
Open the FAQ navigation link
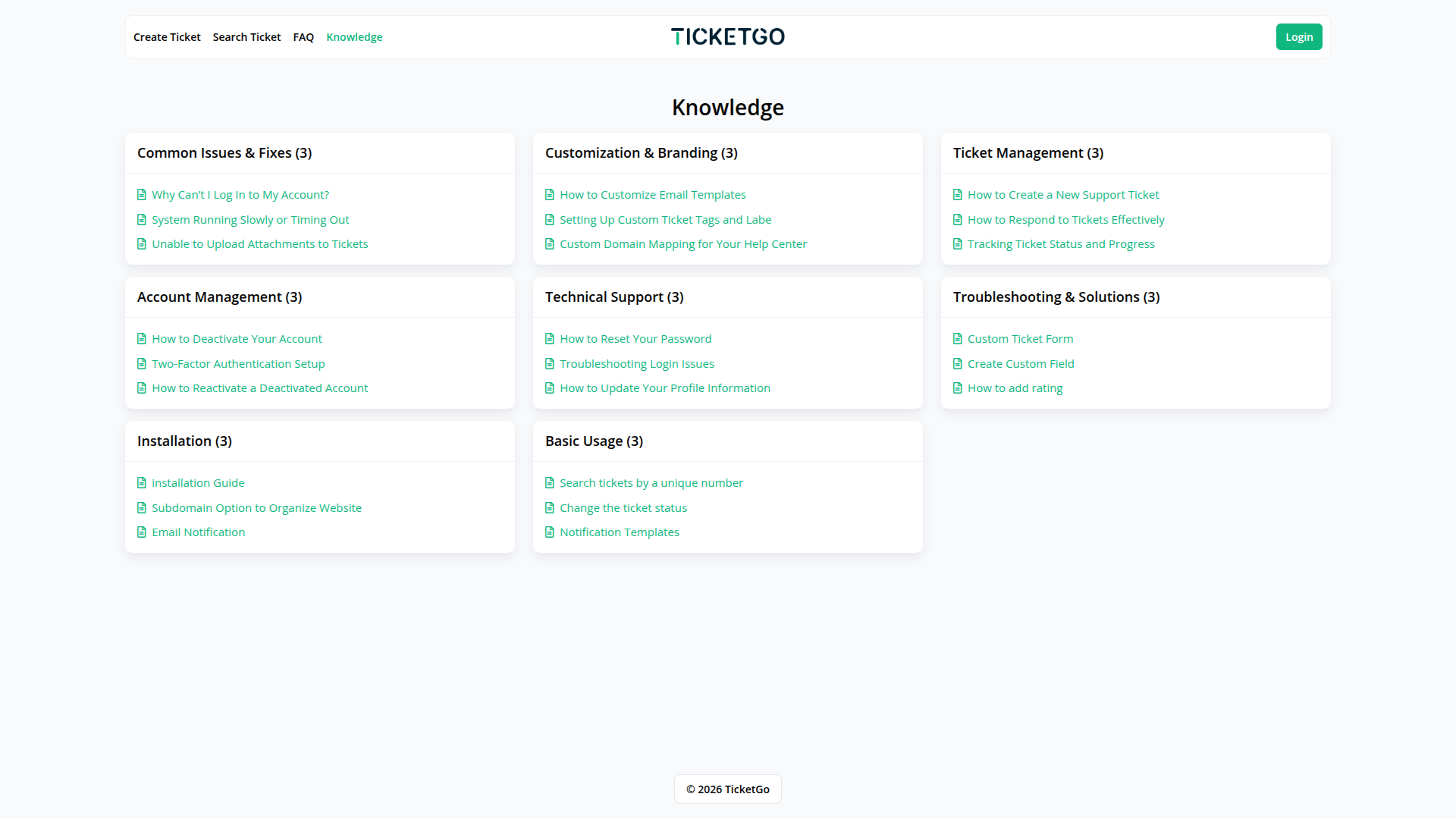coord(303,37)
